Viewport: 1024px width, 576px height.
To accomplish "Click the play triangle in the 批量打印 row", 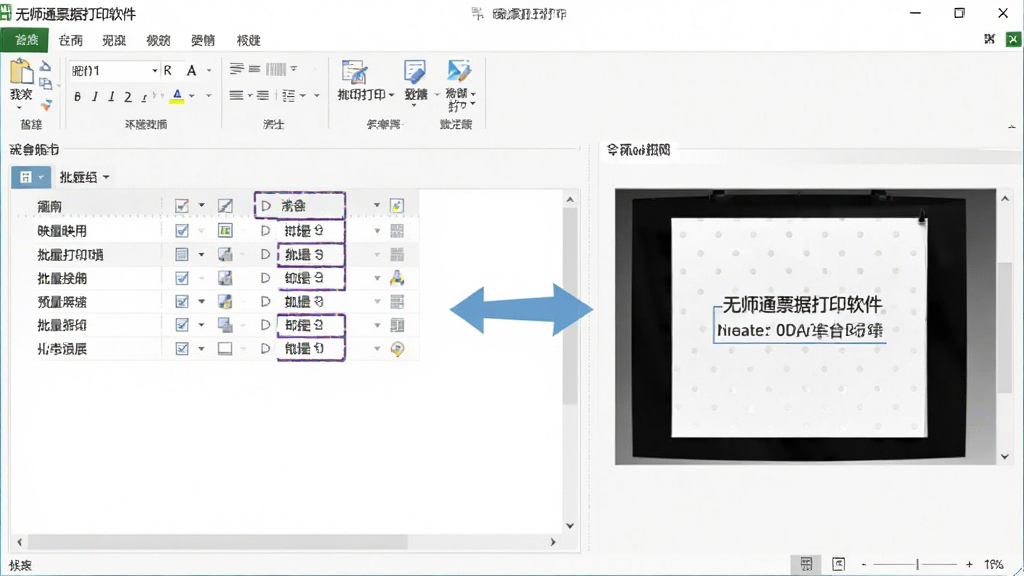I will tap(265, 255).
